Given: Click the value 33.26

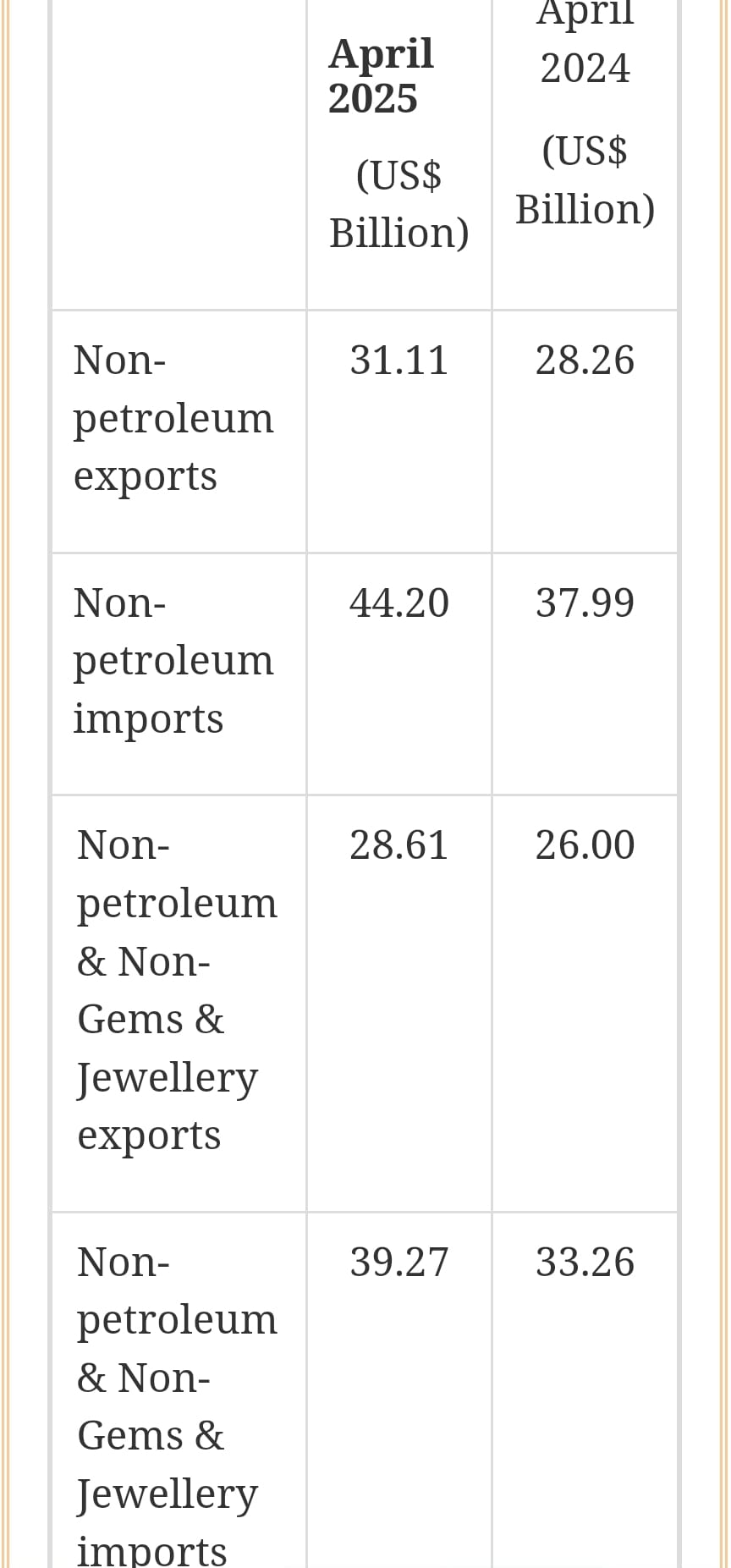Looking at the screenshot, I should (585, 1263).
